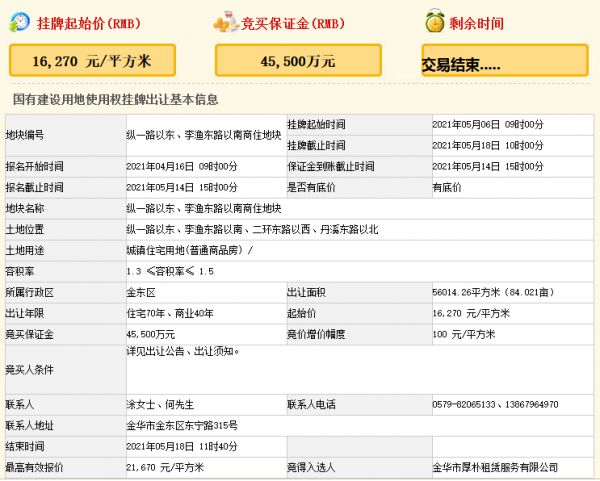600x481 pixels.
Task: Click the 联系人 label
Action: pos(20,404)
